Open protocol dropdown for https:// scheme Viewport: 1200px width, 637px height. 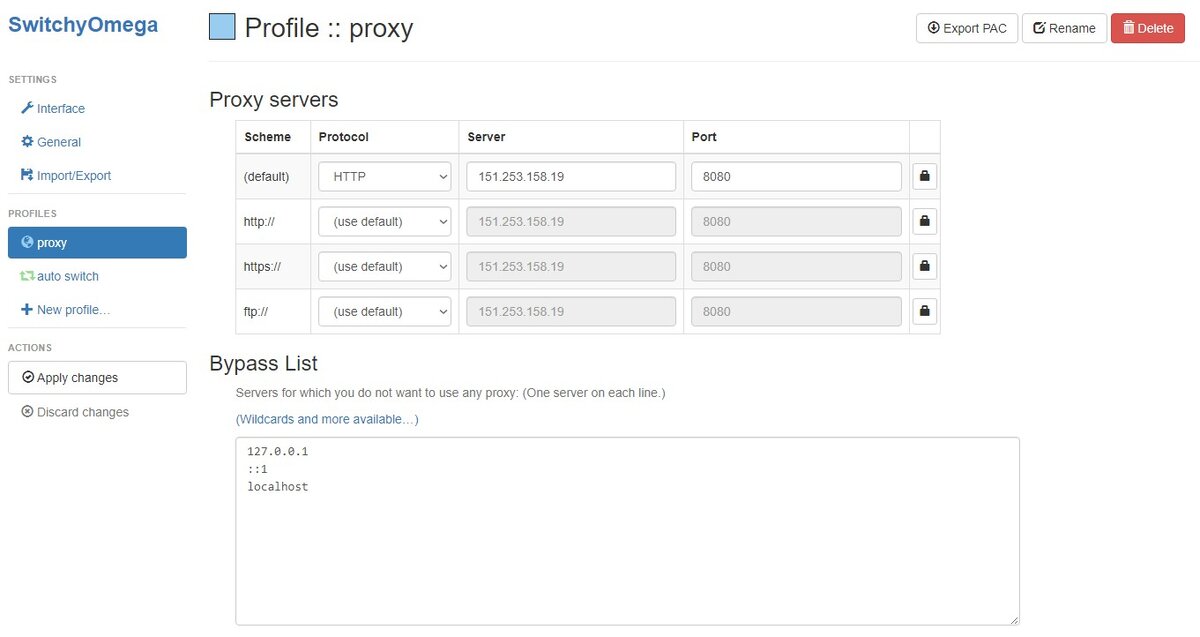point(385,266)
